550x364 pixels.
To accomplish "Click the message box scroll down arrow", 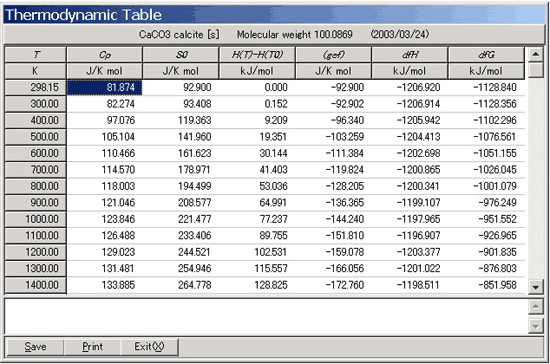I will (x=535, y=326).
